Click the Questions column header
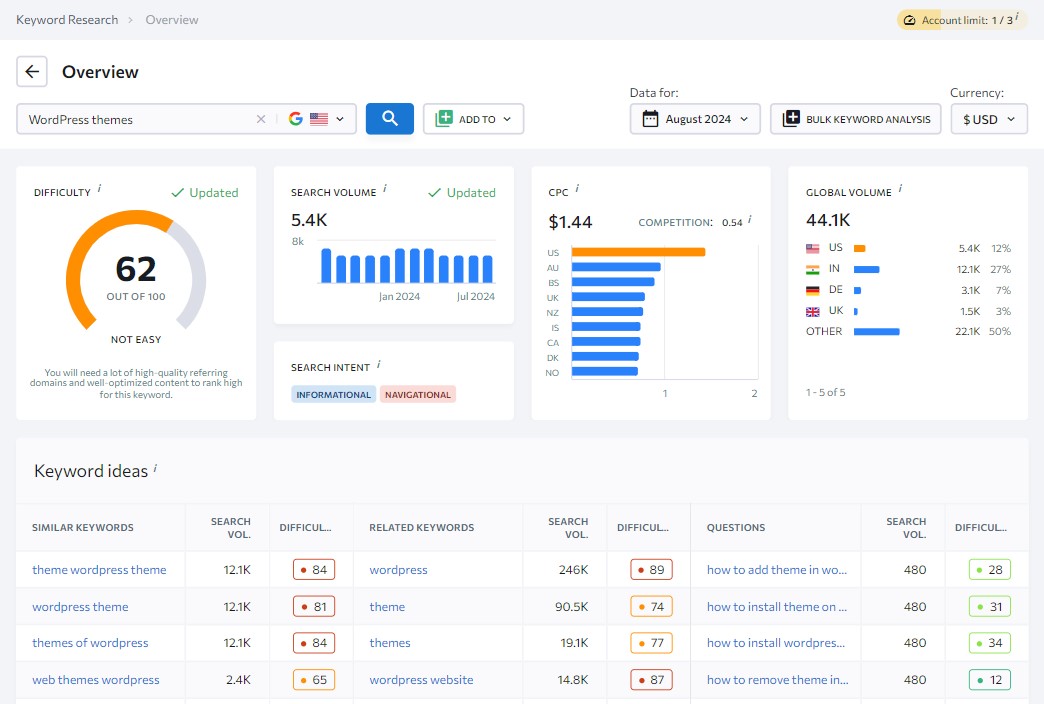 click(736, 528)
